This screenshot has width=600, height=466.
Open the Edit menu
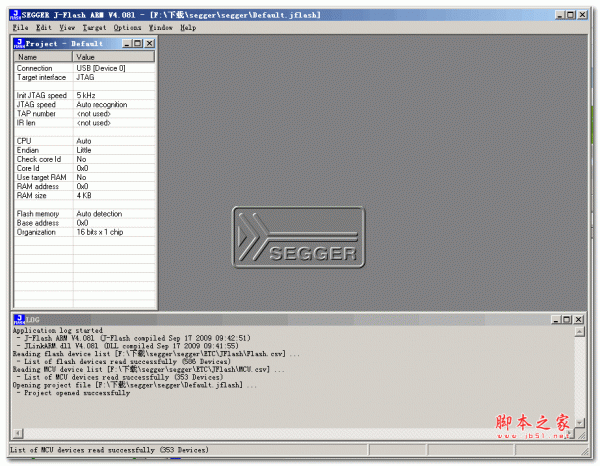click(44, 28)
